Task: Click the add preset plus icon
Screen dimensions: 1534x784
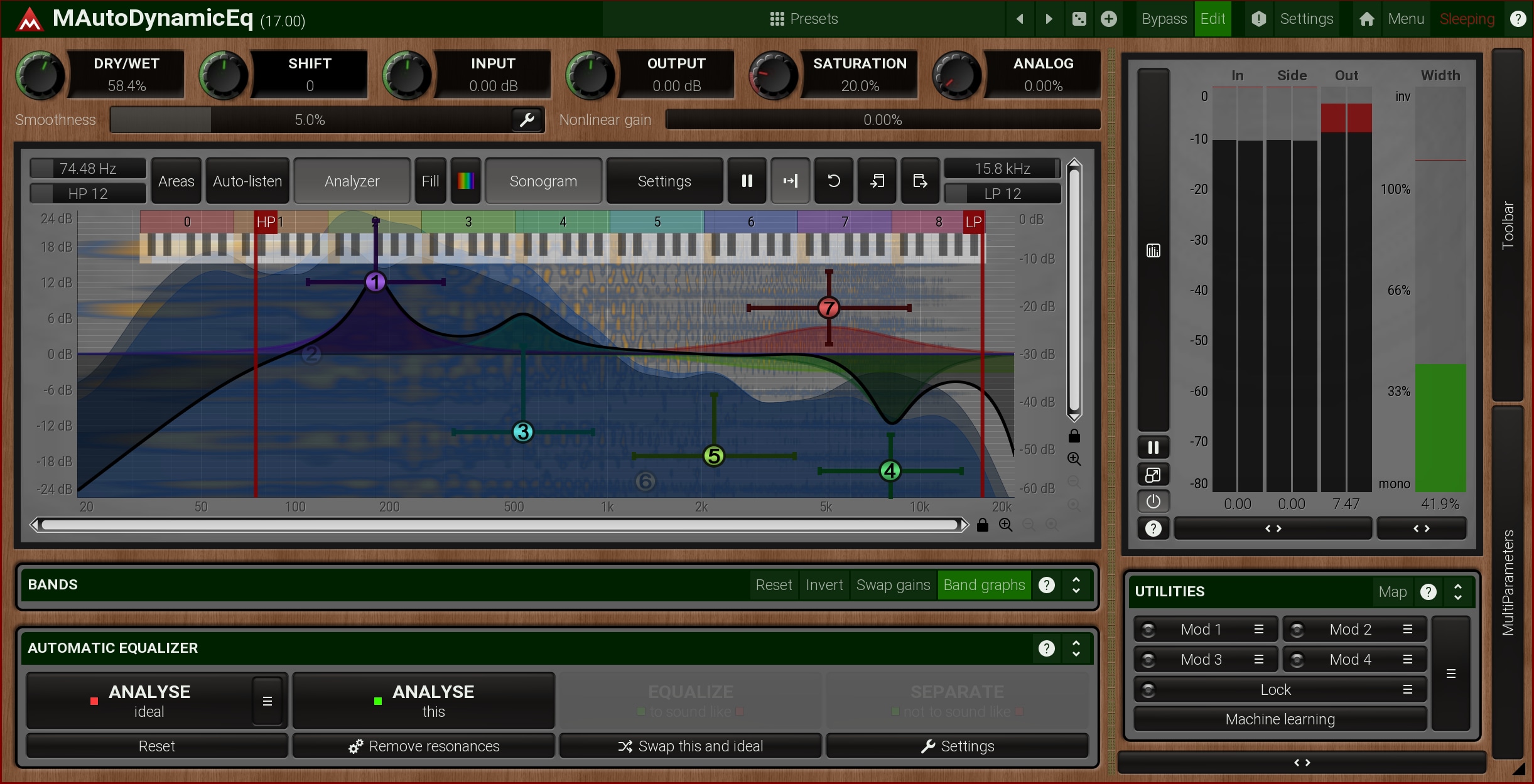Action: [1109, 19]
